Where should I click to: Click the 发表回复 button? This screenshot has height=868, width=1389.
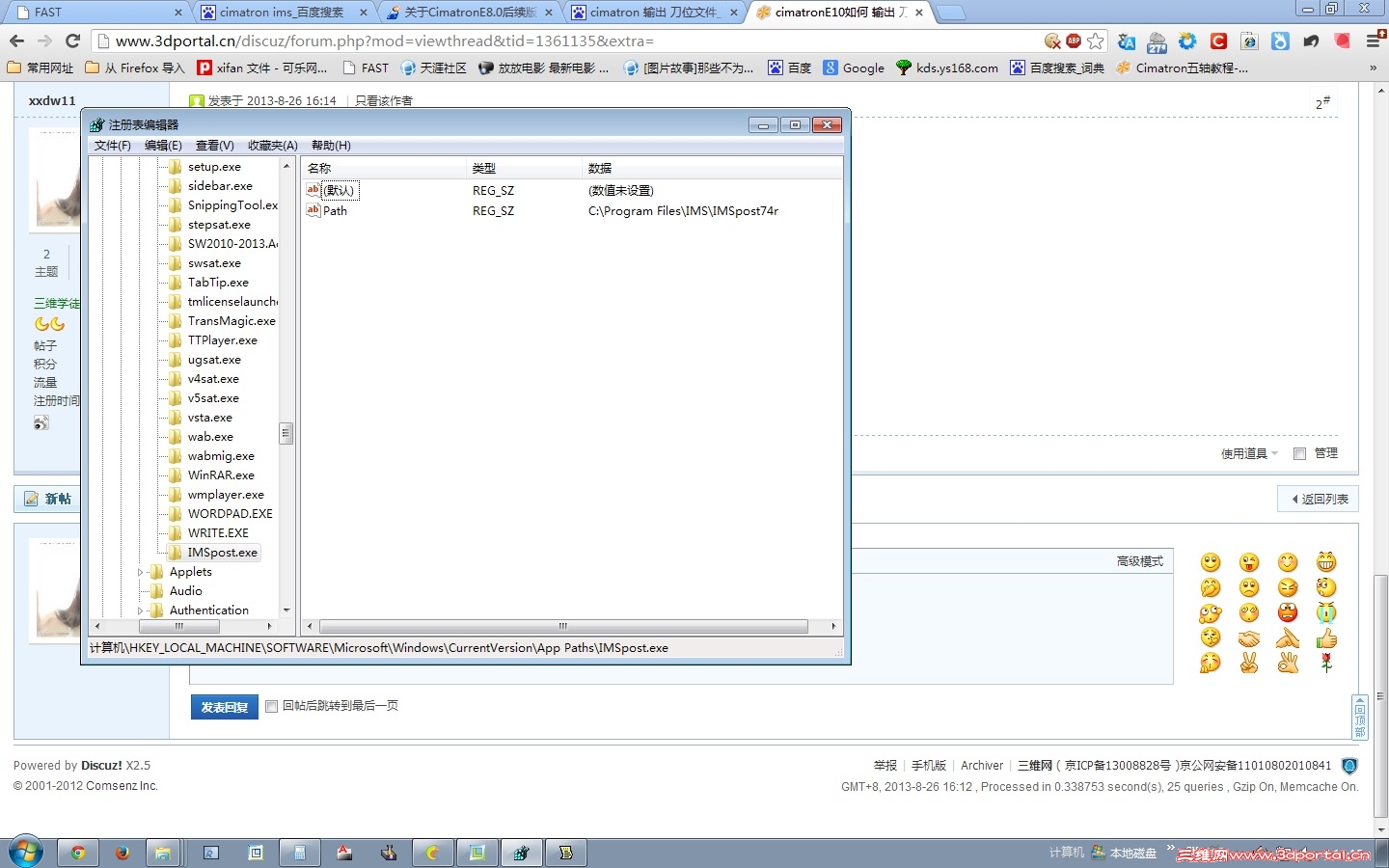(x=225, y=707)
